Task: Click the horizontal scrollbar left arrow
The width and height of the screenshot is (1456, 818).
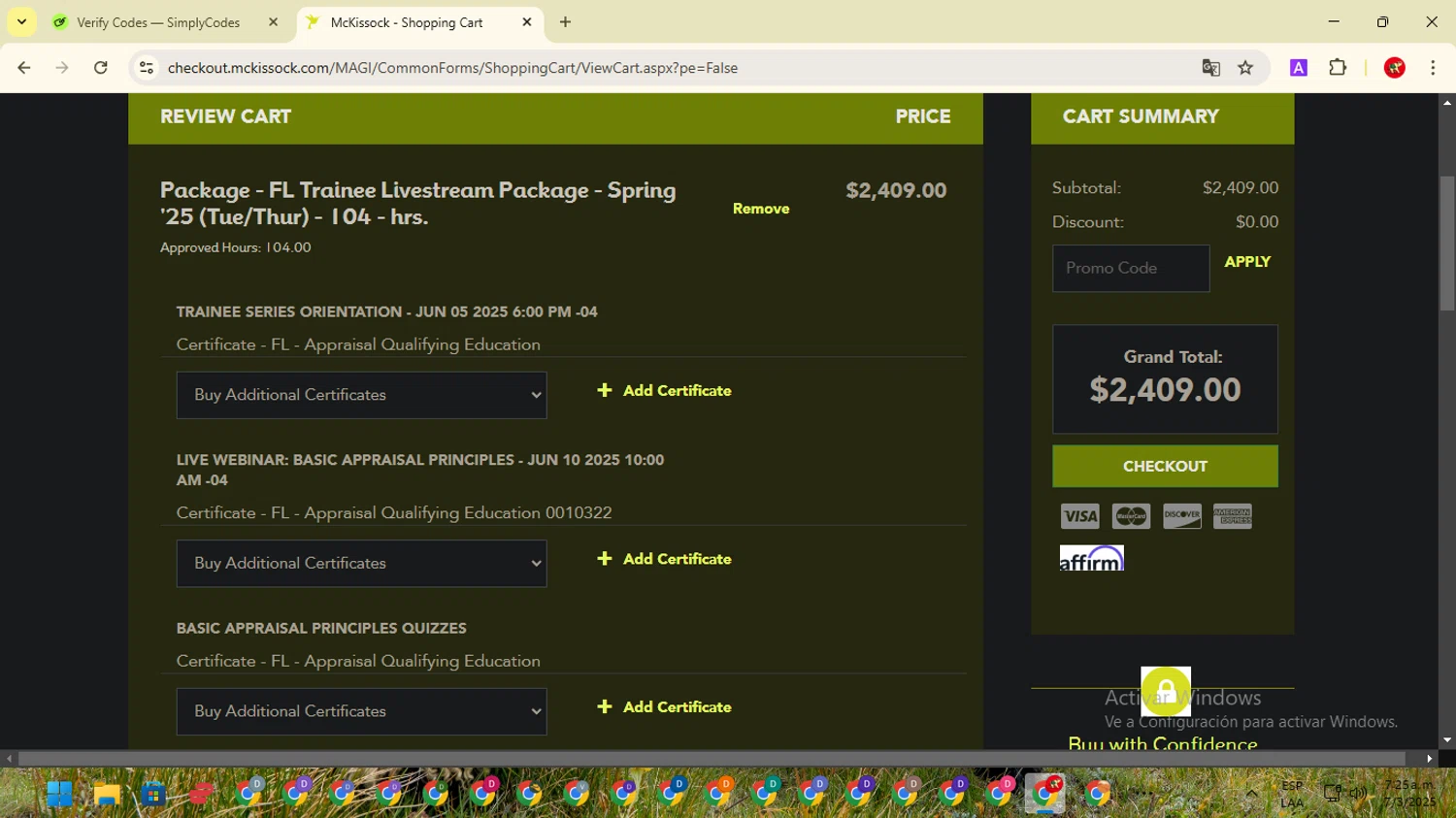Action: tap(9, 758)
